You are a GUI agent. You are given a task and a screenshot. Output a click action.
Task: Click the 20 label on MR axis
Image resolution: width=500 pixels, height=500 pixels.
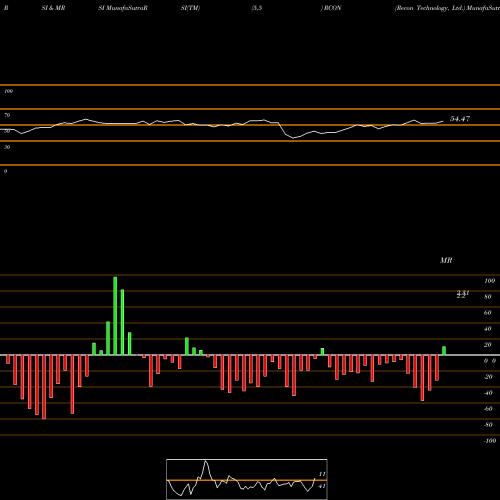click(x=488, y=345)
